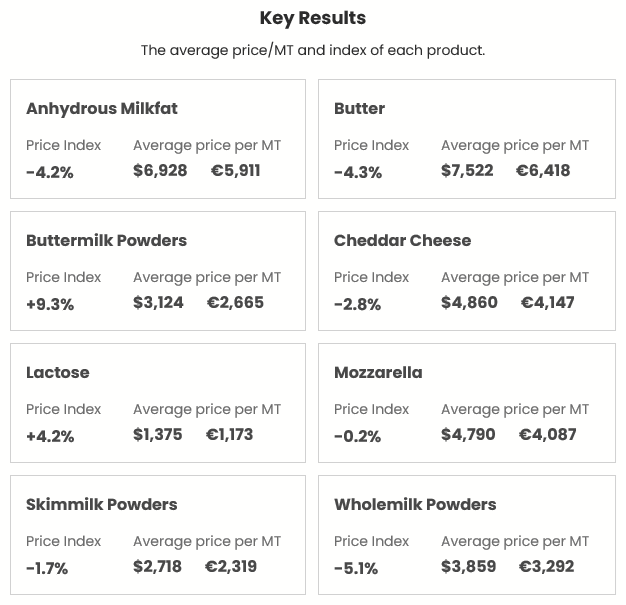Select the Lactose product title
626x605 pixels.
pyautogui.click(x=58, y=372)
